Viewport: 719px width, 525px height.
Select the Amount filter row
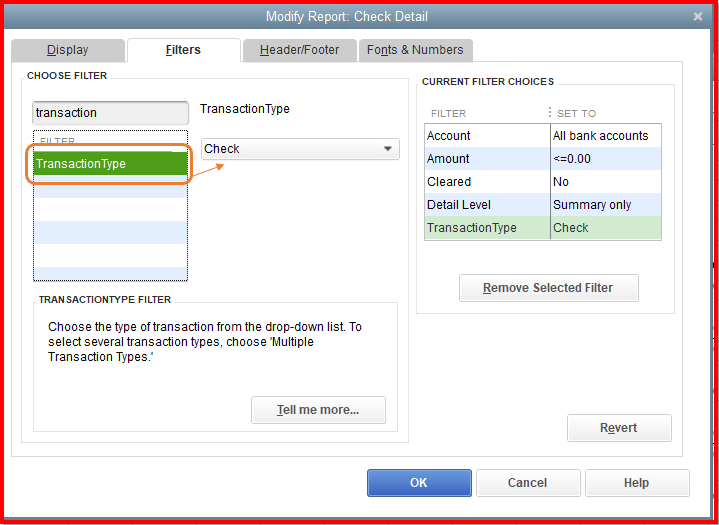[x=543, y=159]
